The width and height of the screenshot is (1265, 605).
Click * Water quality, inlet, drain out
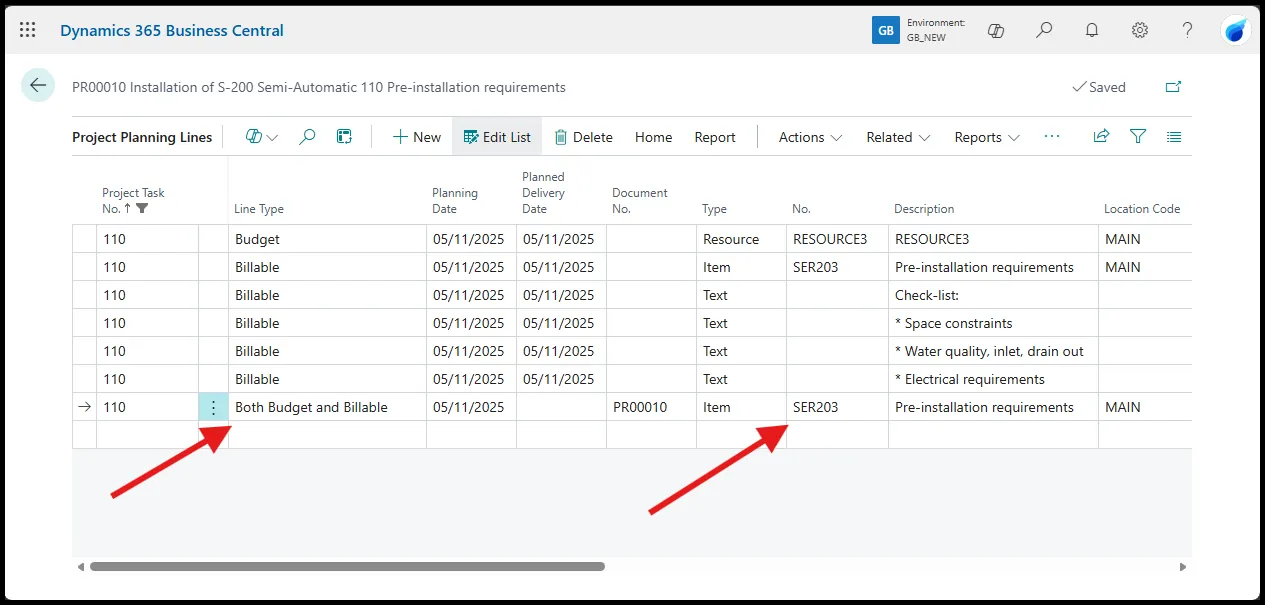pyautogui.click(x=994, y=351)
